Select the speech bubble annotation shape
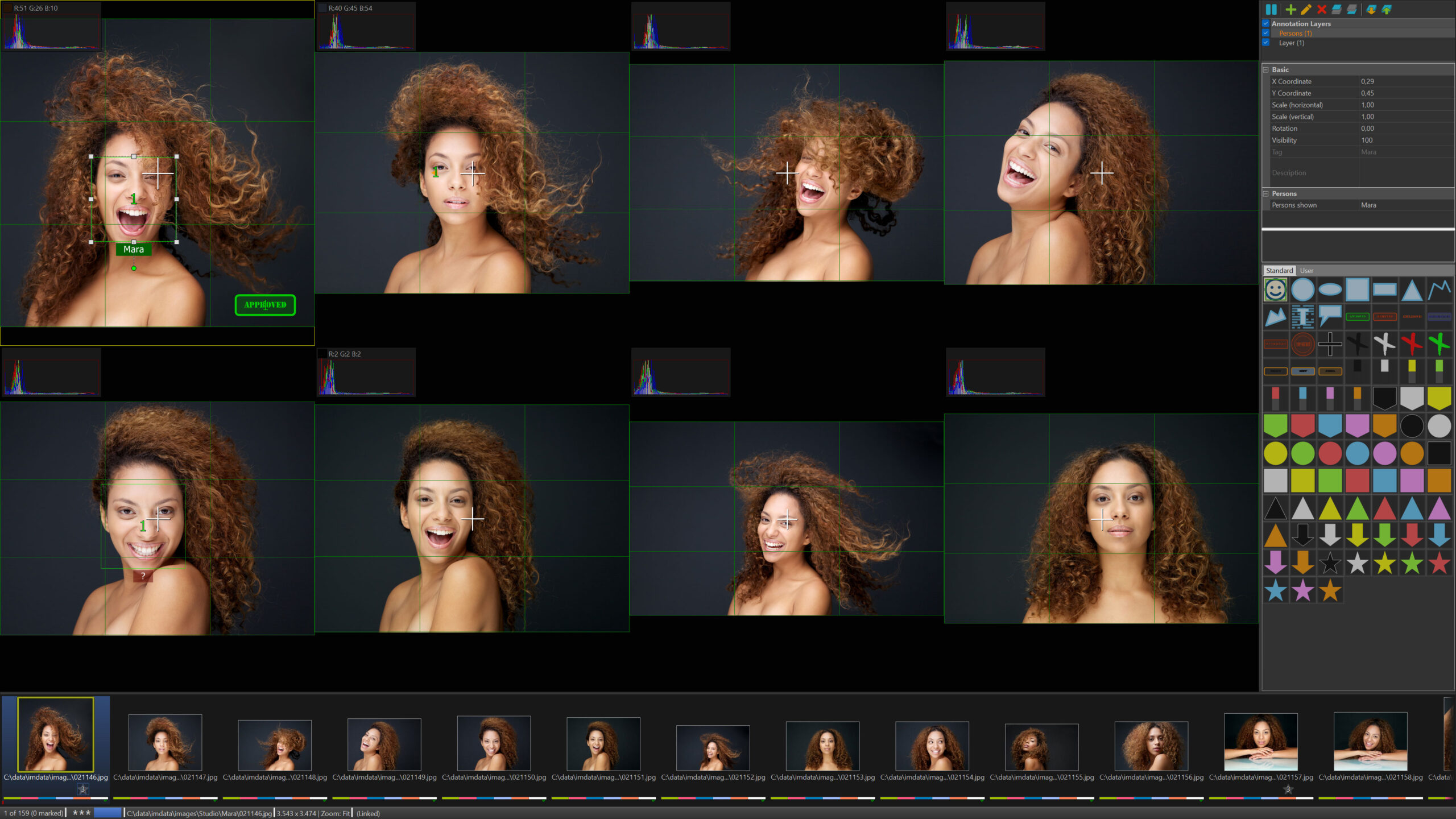This screenshot has height=819, width=1456. click(1330, 316)
